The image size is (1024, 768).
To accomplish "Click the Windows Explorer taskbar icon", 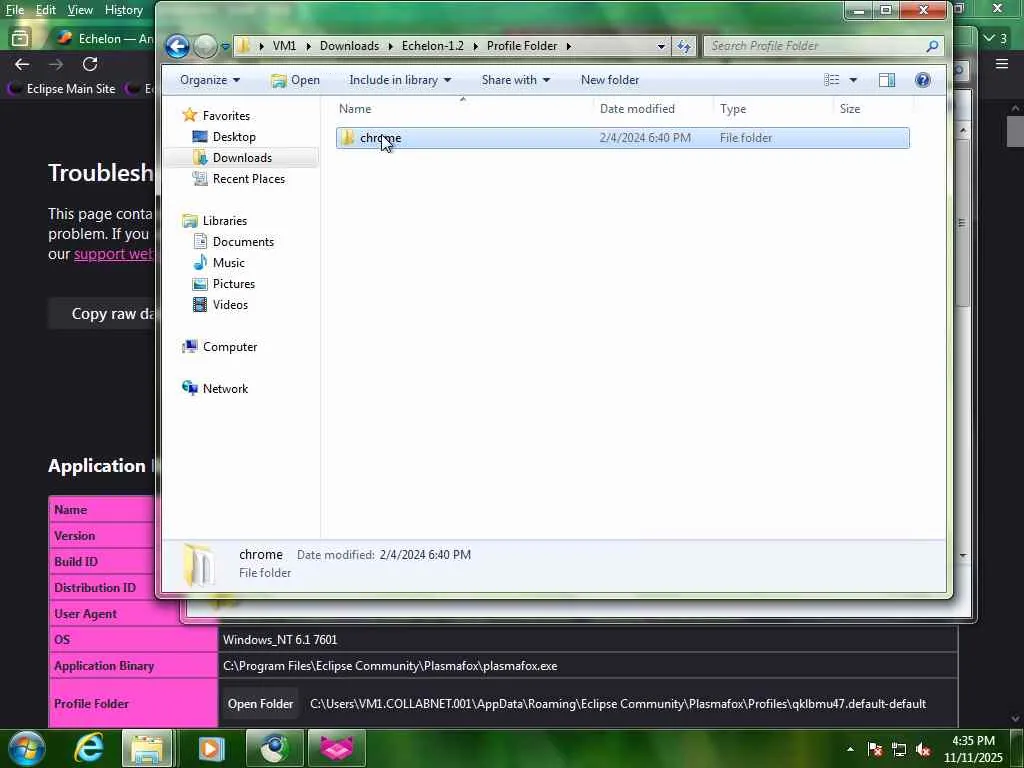I will [x=147, y=748].
